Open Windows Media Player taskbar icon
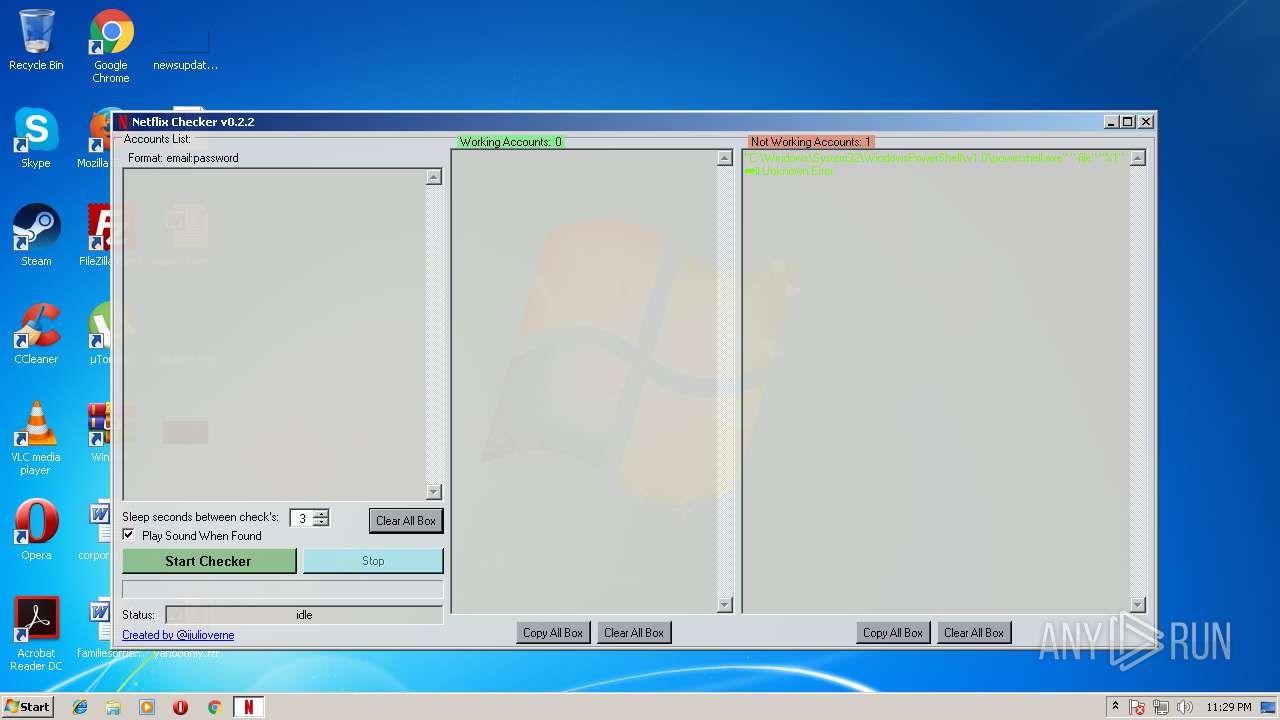Image resolution: width=1280 pixels, height=720 pixels. (x=147, y=707)
